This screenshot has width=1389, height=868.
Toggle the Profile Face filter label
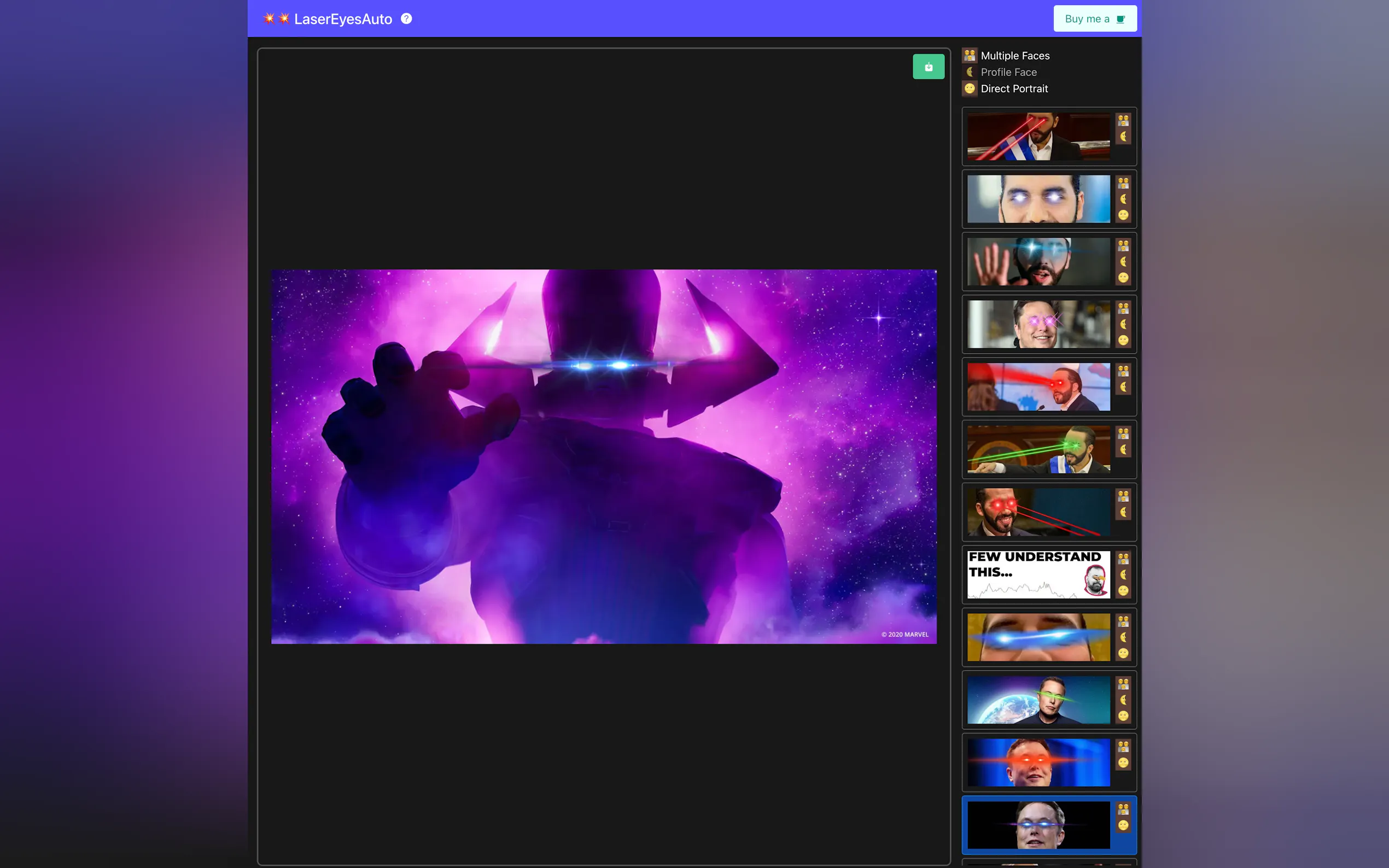pyautogui.click(x=1008, y=72)
